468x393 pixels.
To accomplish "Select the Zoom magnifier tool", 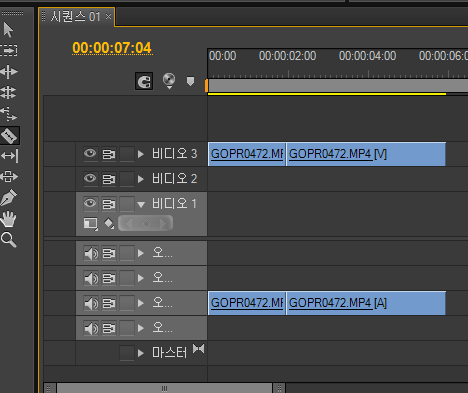I will [9, 240].
